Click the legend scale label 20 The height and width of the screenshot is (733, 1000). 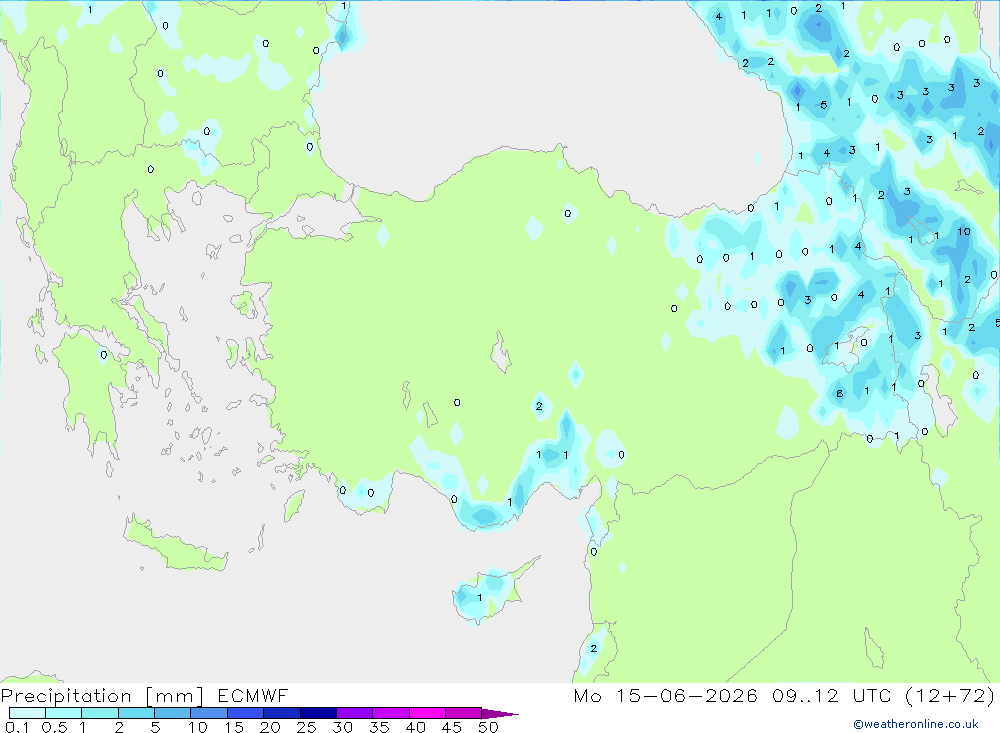click(x=270, y=727)
